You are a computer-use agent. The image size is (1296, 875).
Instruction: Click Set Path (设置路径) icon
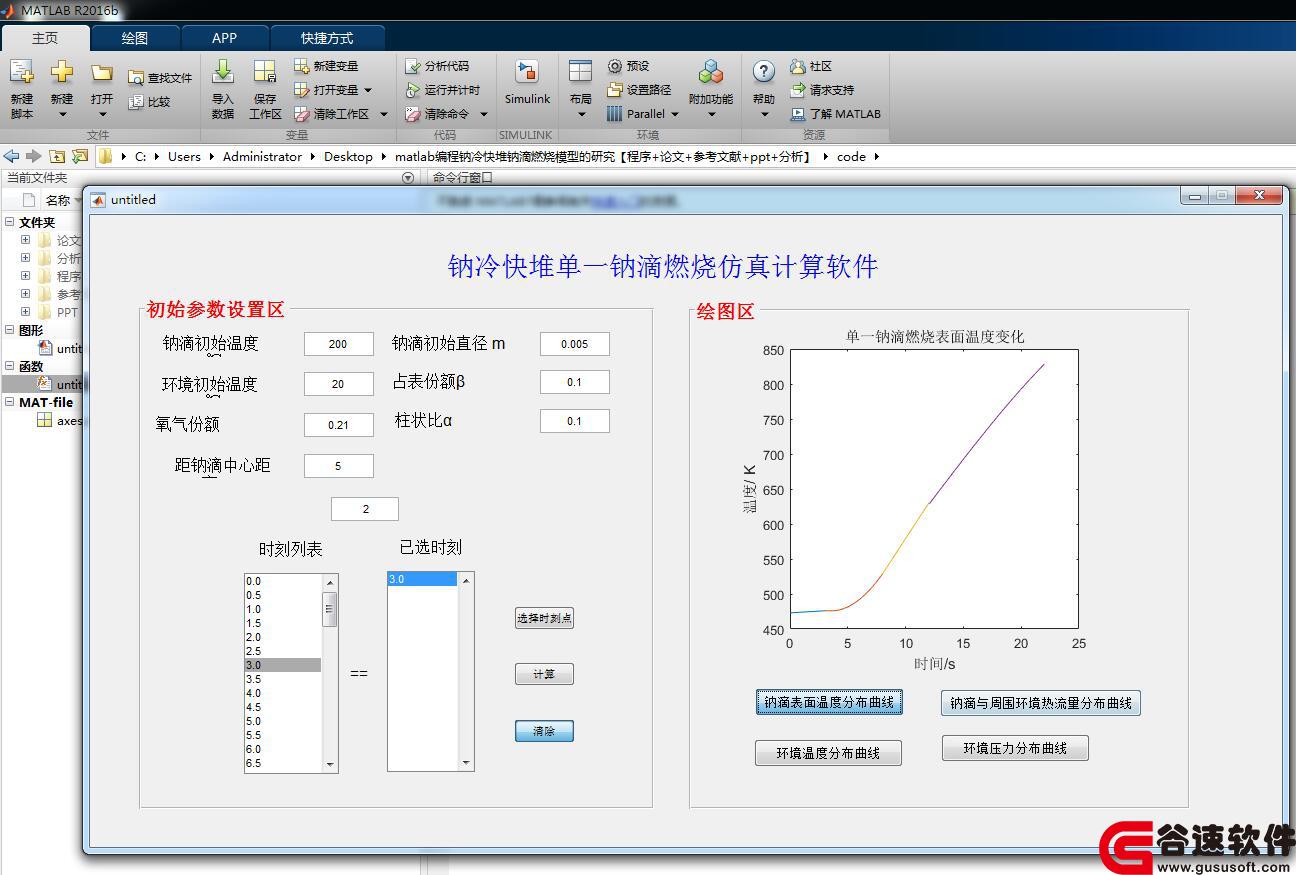(615, 90)
